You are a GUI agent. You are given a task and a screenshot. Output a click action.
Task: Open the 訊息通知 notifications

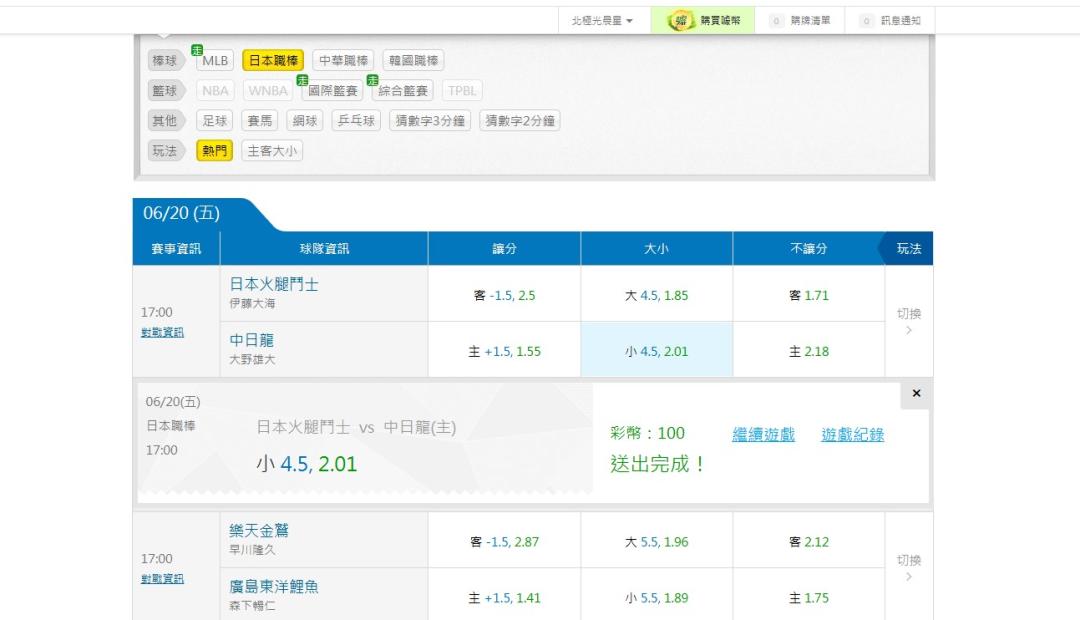(890, 21)
